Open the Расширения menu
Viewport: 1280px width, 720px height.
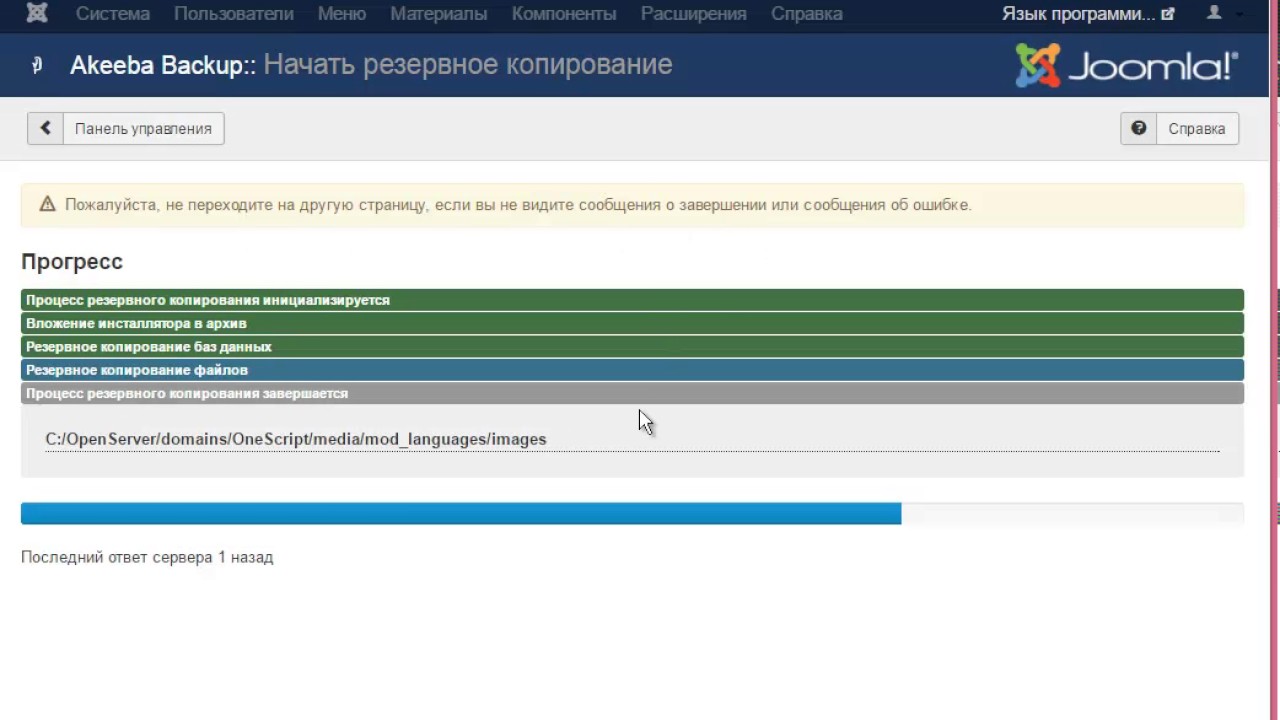pos(694,14)
